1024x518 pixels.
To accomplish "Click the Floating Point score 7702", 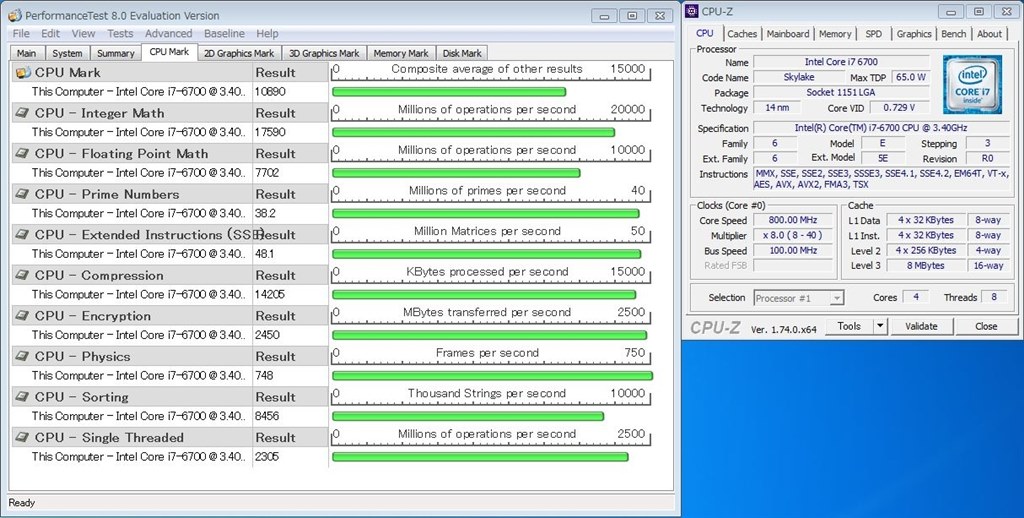I will pos(266,173).
